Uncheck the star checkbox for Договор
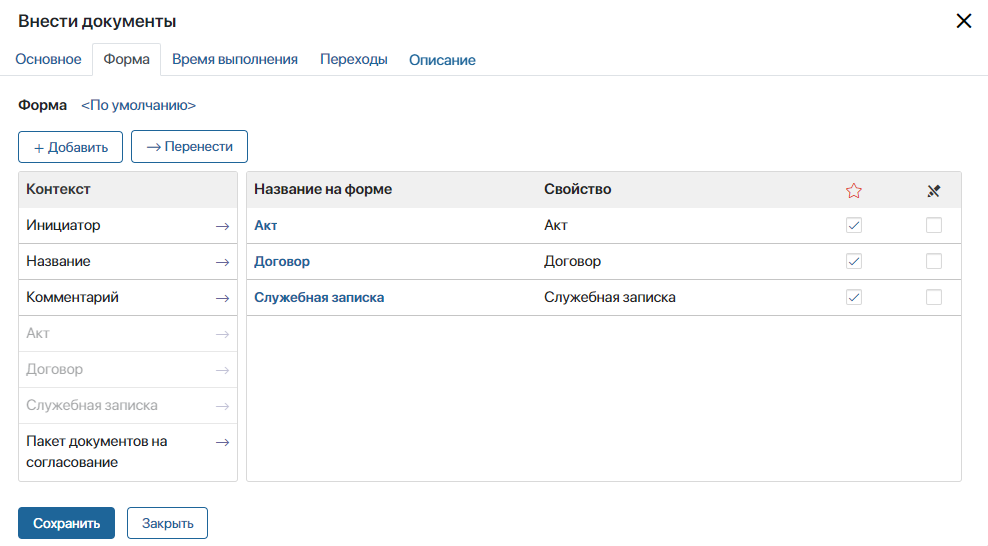Image resolution: width=988 pixels, height=546 pixels. pyautogui.click(x=854, y=261)
